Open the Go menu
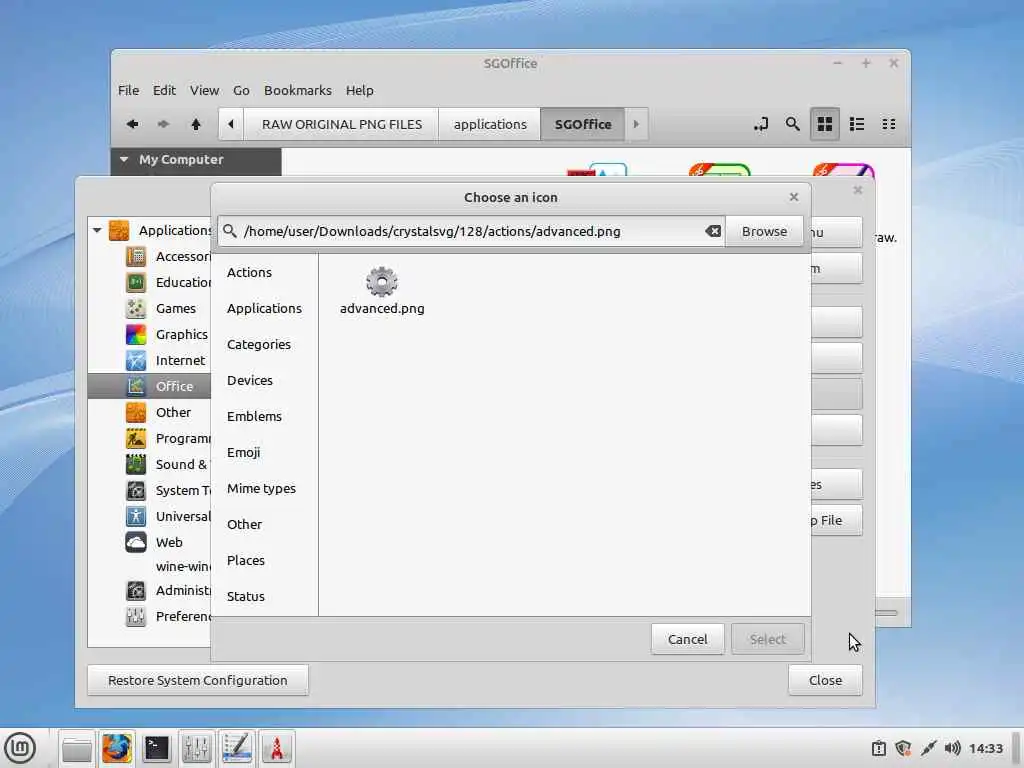Viewport: 1024px width, 768px height. click(241, 90)
